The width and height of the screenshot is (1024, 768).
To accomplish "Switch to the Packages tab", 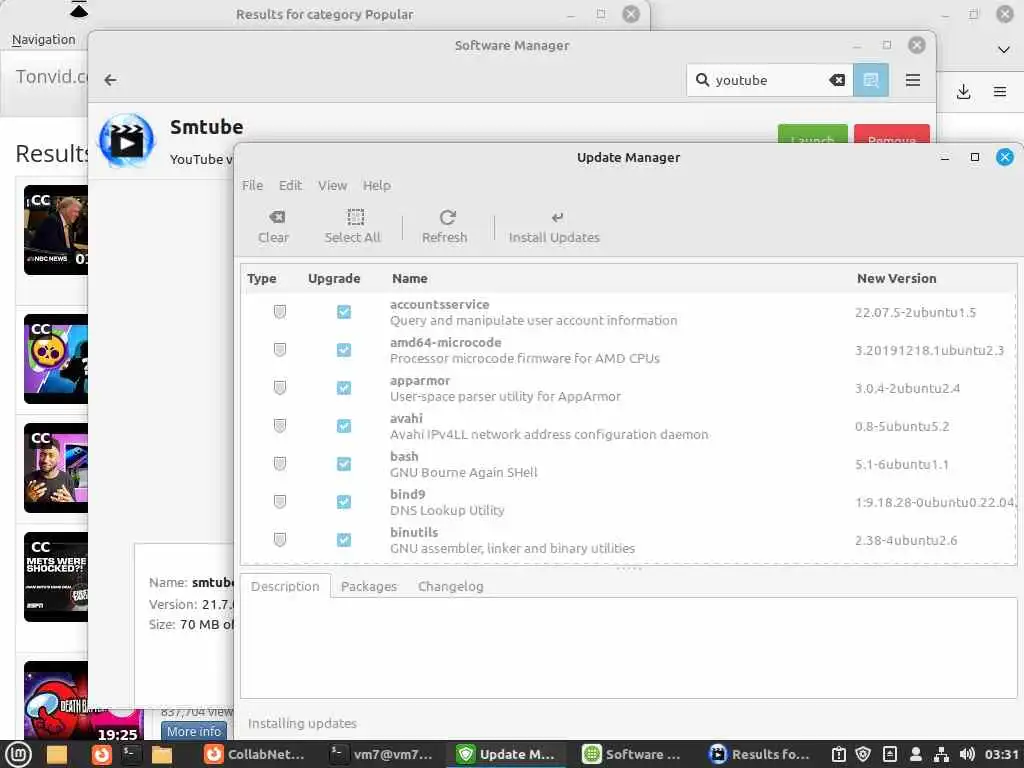I will pyautogui.click(x=369, y=586).
